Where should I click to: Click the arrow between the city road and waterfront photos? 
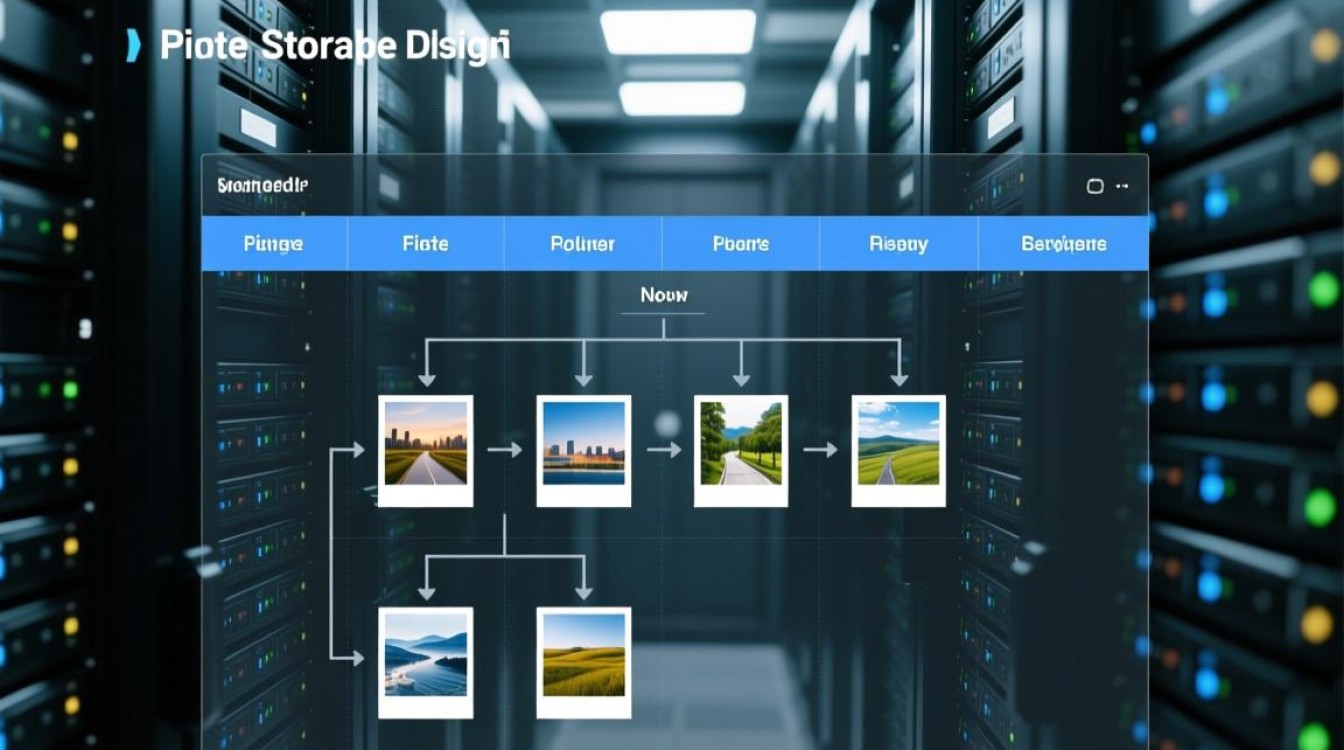(505, 450)
